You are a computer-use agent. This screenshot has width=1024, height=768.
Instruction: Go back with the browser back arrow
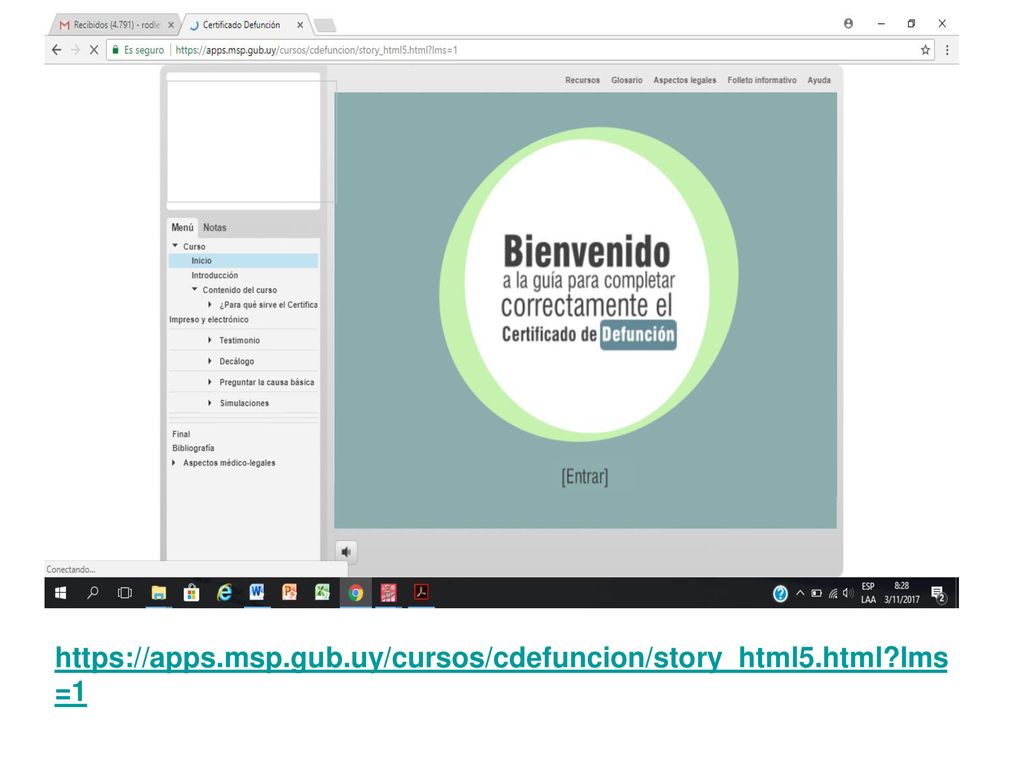[57, 50]
